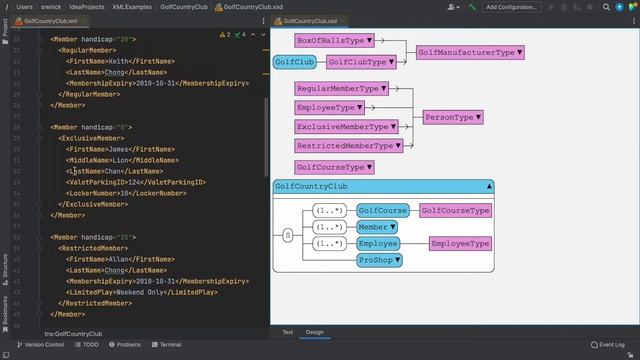Close the GolfCountryClub.xml tab

(83, 21)
